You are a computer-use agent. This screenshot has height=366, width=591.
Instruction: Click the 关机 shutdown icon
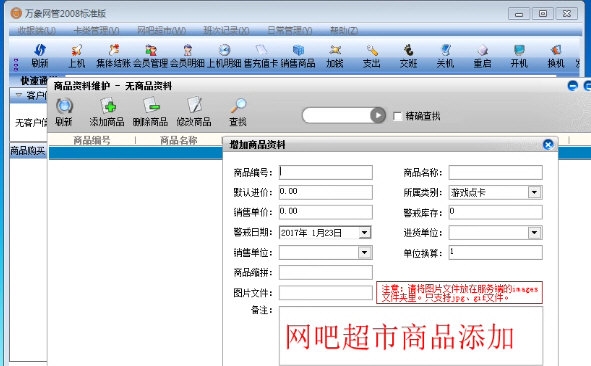click(x=446, y=50)
